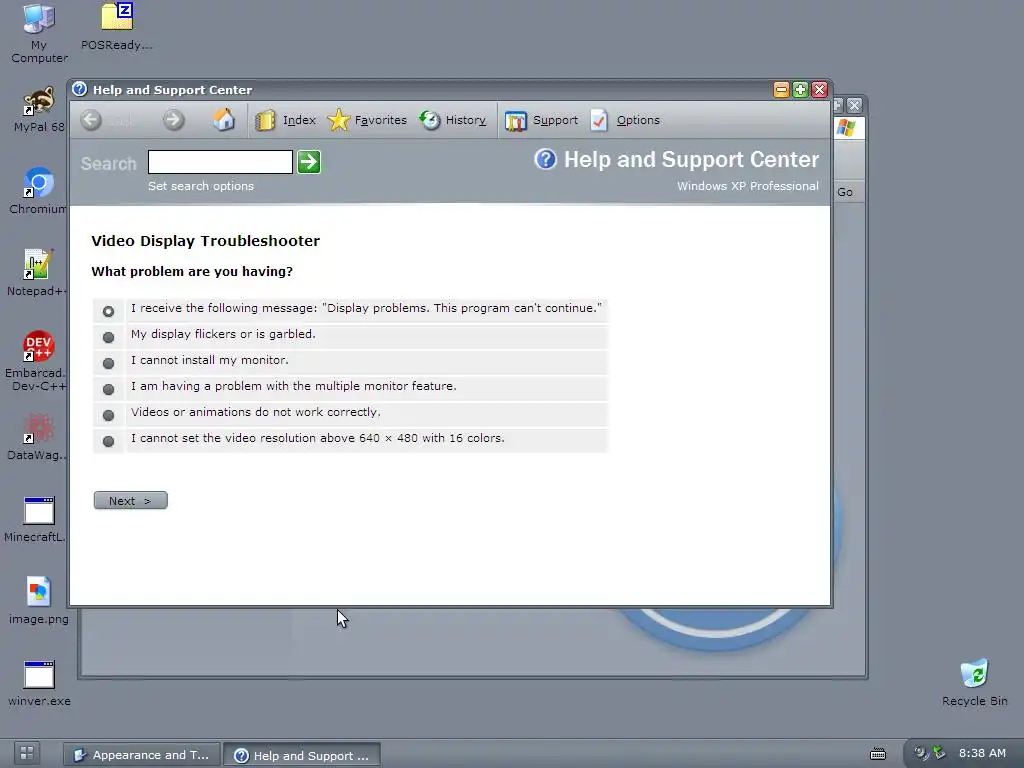Viewport: 1024px width, 768px height.
Task: Click the tray icon next to the clock
Action: (x=939, y=752)
